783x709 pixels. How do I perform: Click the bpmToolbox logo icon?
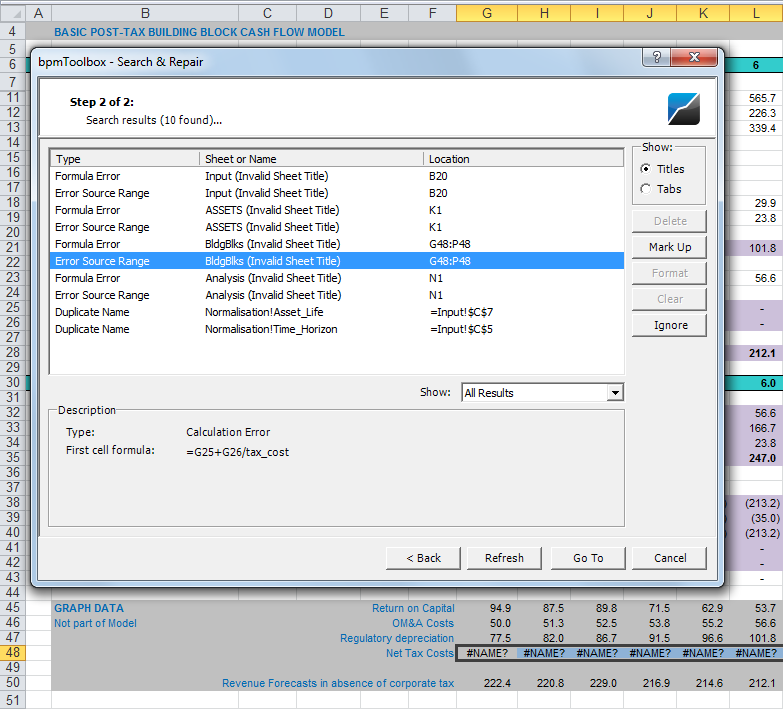tap(684, 109)
